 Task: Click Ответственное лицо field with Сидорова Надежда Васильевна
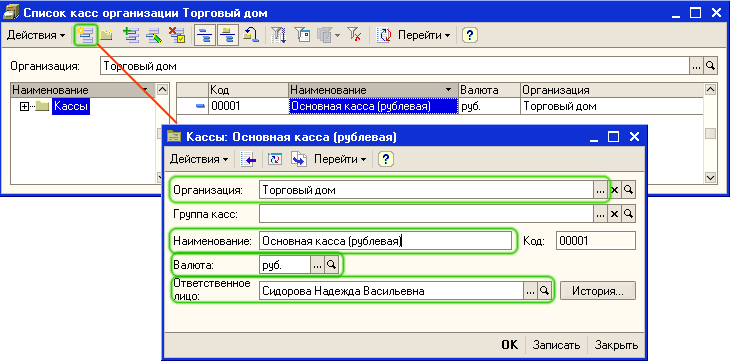pyautogui.click(x=392, y=291)
